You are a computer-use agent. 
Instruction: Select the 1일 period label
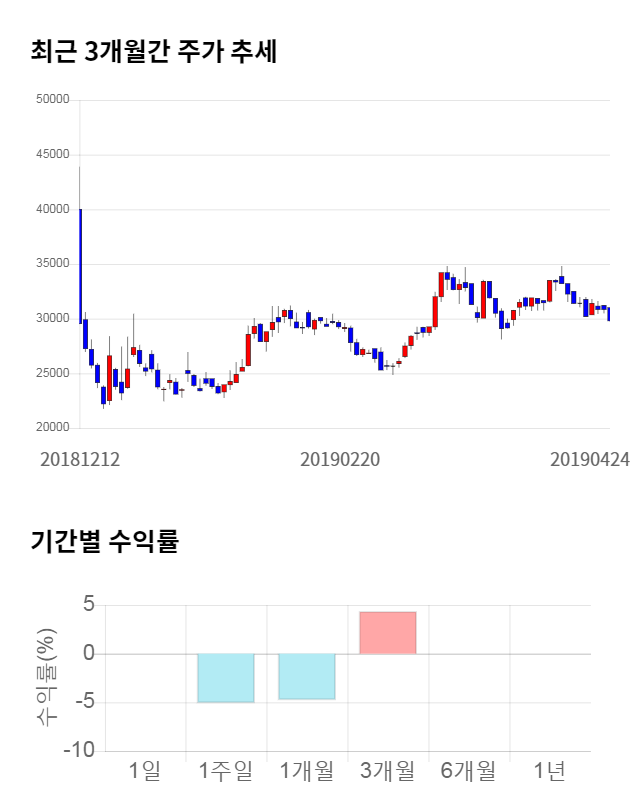point(144,771)
